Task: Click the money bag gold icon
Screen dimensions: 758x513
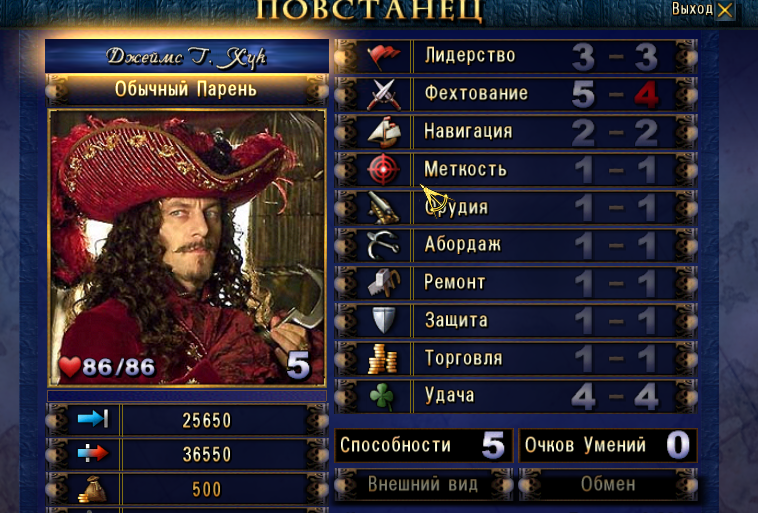Action: point(92,489)
